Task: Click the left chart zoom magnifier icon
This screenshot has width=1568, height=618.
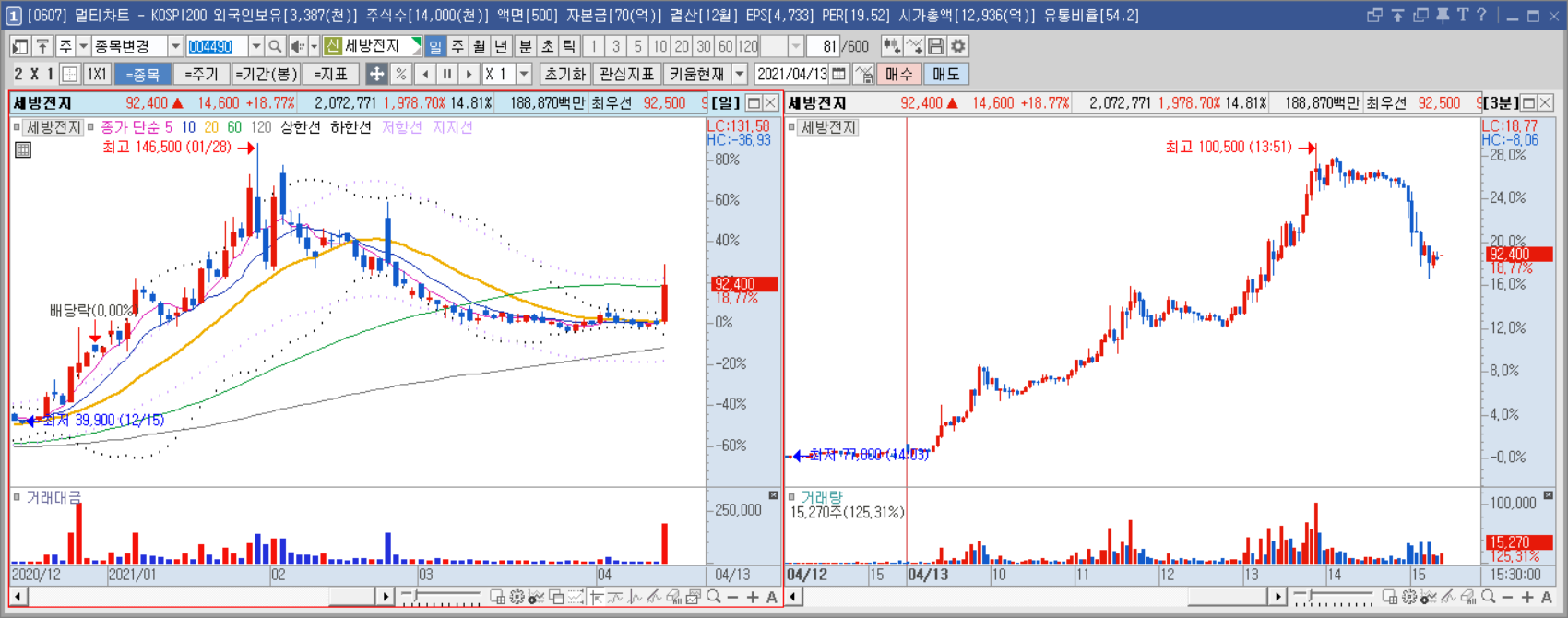Action: click(x=713, y=598)
